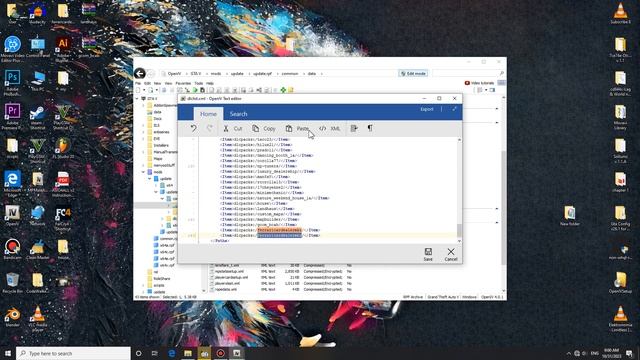Open the FL Studio 20 desktop icon

click(x=63, y=149)
